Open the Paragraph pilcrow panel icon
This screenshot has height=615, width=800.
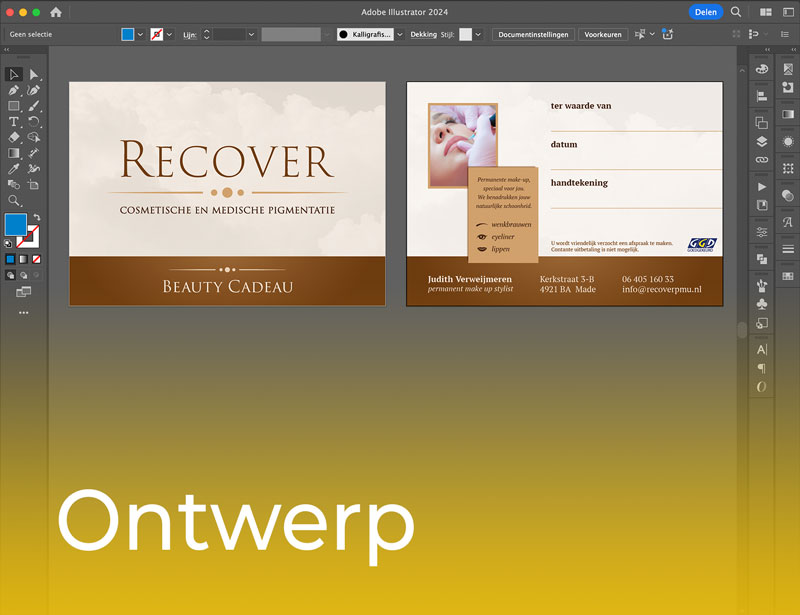tap(762, 368)
